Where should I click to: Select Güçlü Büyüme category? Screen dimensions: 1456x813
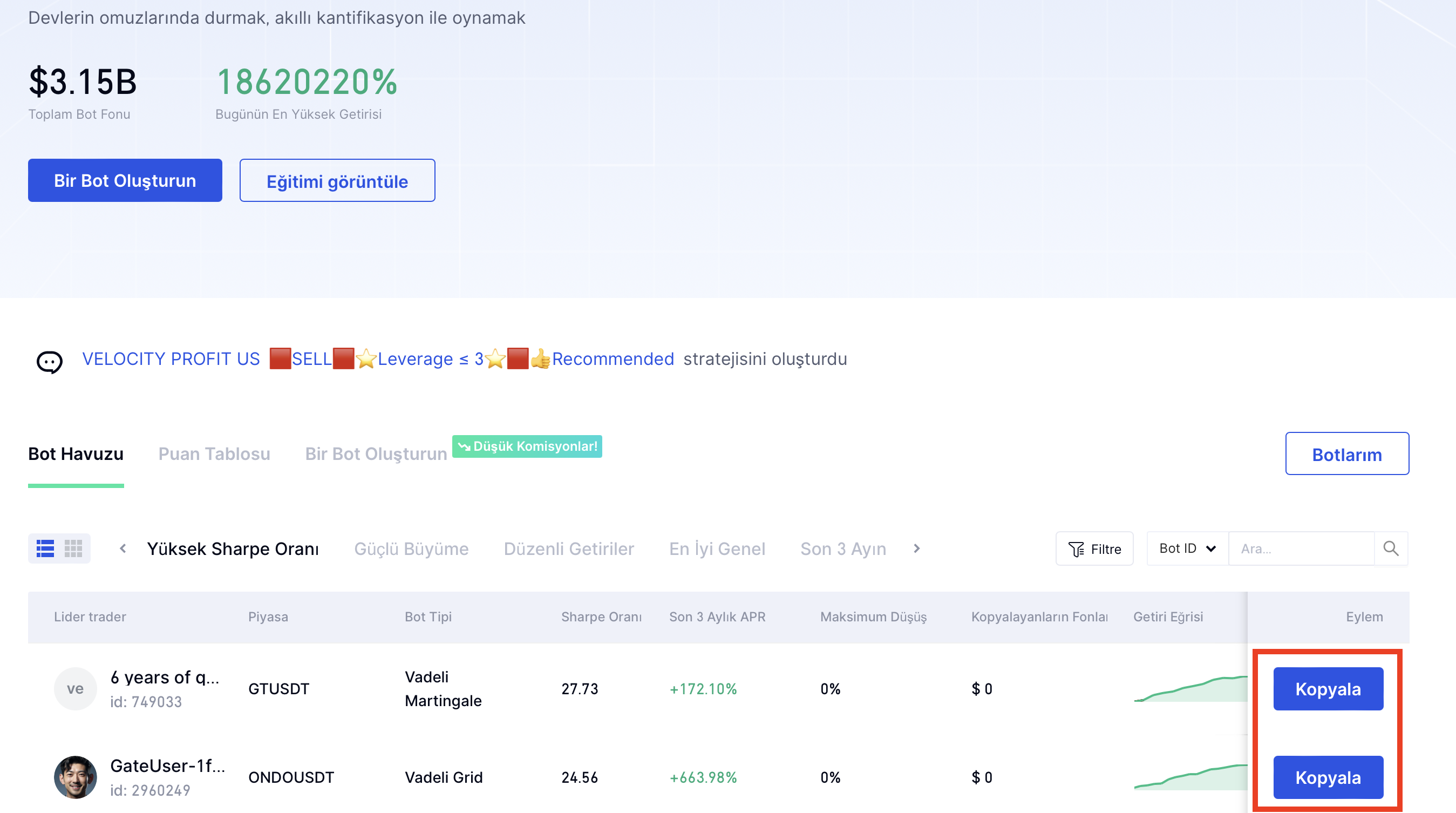point(411,548)
